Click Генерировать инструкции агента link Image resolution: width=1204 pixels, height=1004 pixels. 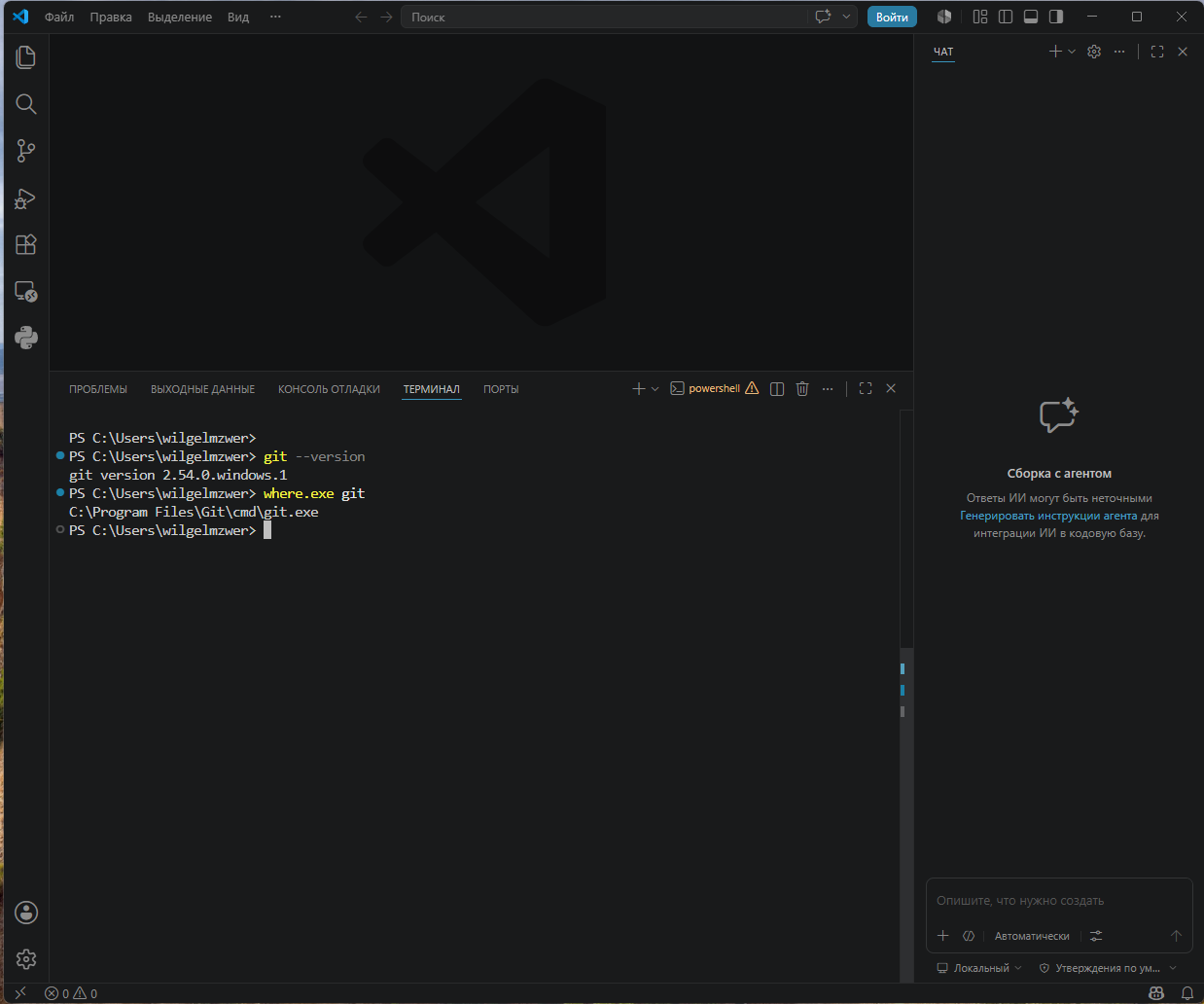click(1048, 516)
